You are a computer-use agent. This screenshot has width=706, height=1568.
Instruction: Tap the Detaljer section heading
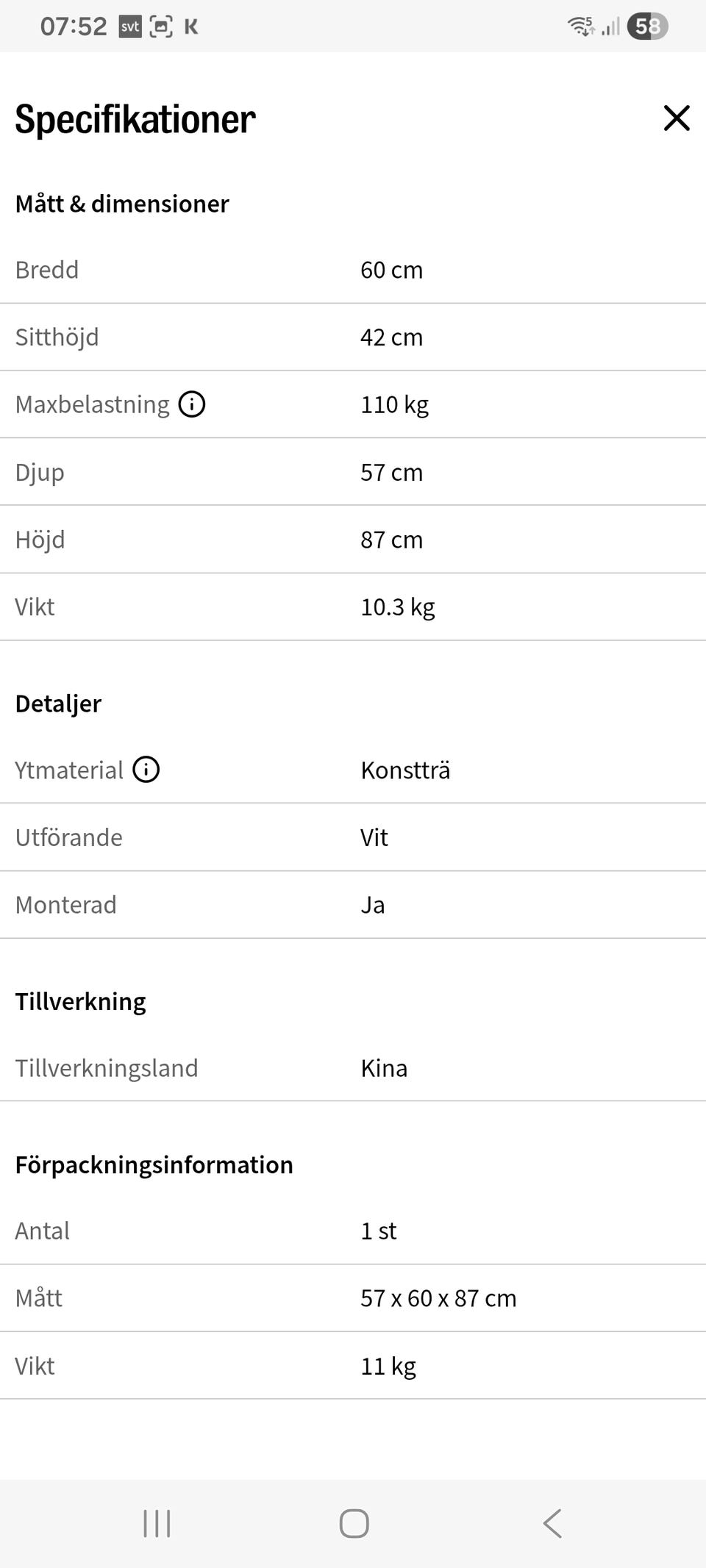pos(58,704)
